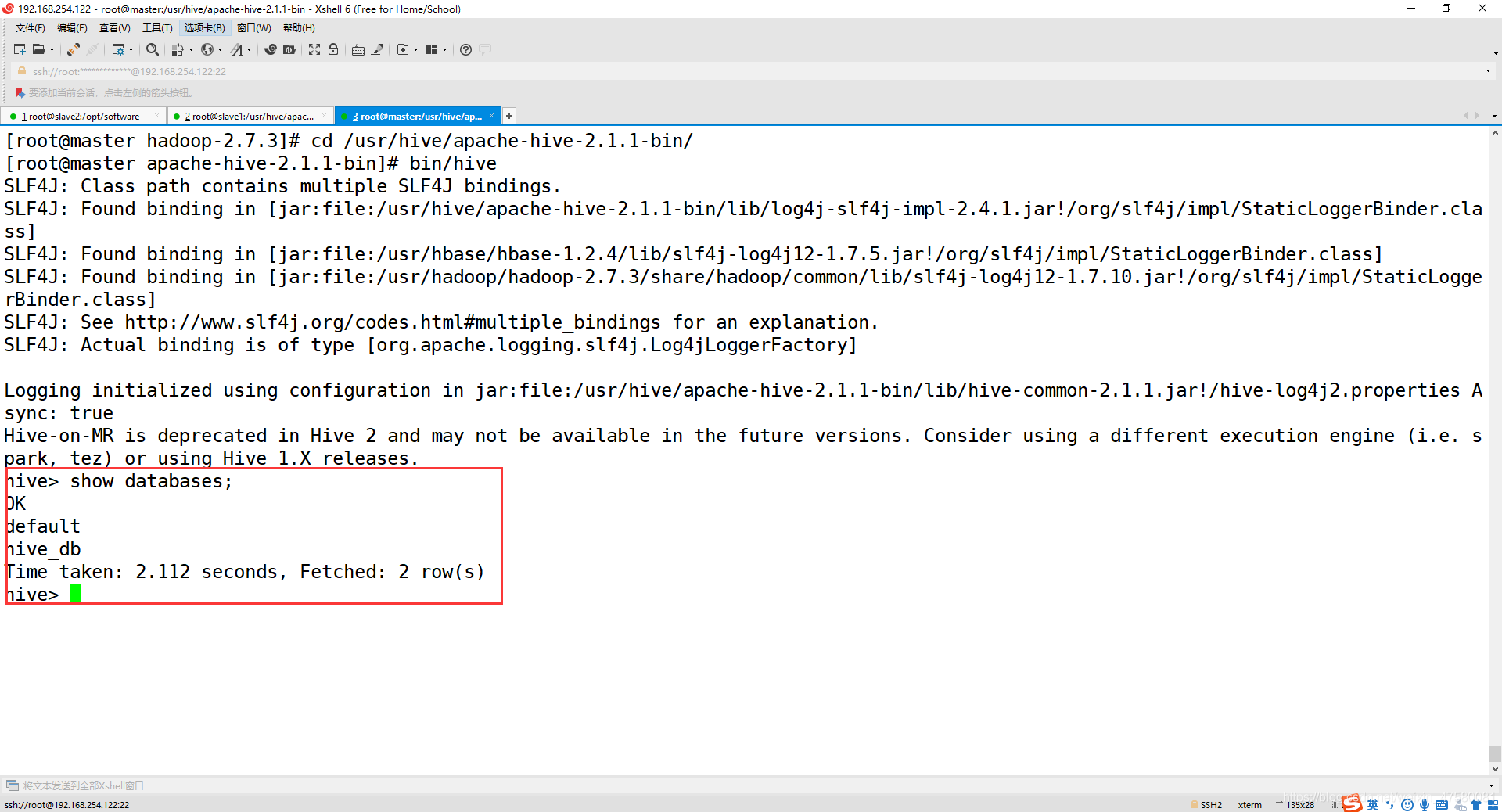
Task: Click the New Session toolbar icon
Action: [x=20, y=49]
